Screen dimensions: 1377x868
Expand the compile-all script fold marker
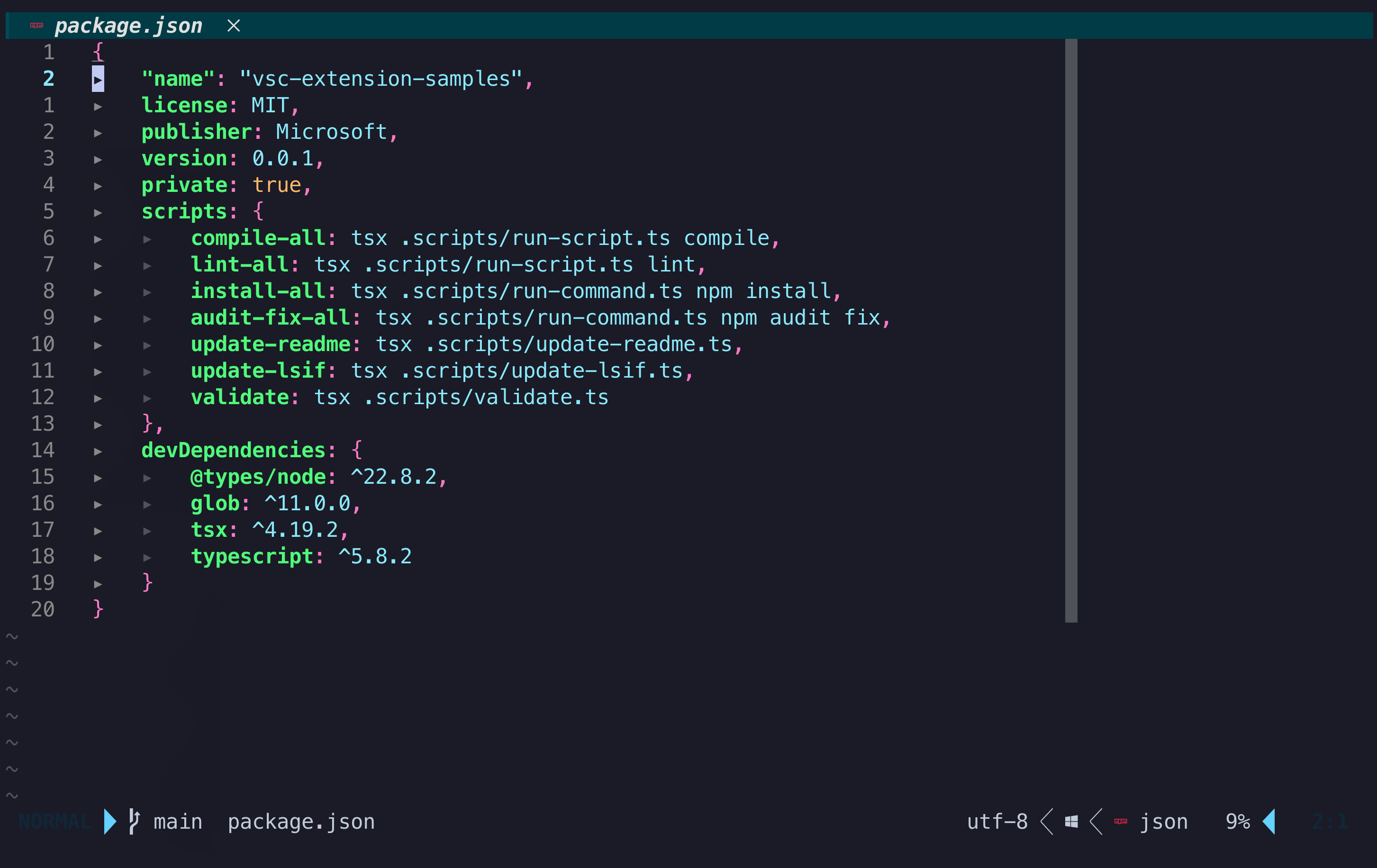(147, 239)
